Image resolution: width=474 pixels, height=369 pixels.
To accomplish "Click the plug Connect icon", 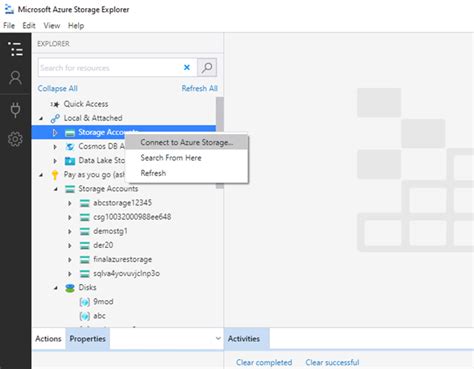I will click(15, 110).
